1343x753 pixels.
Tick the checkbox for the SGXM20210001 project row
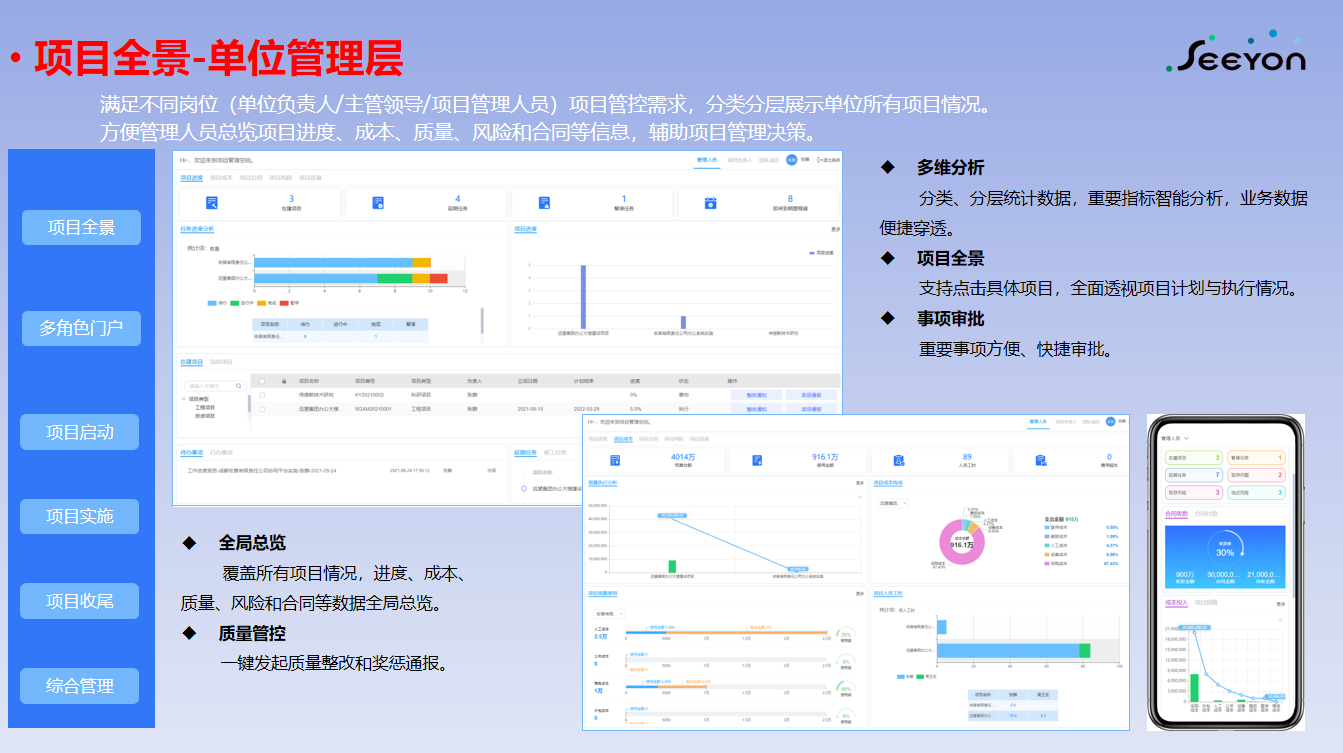(262, 409)
